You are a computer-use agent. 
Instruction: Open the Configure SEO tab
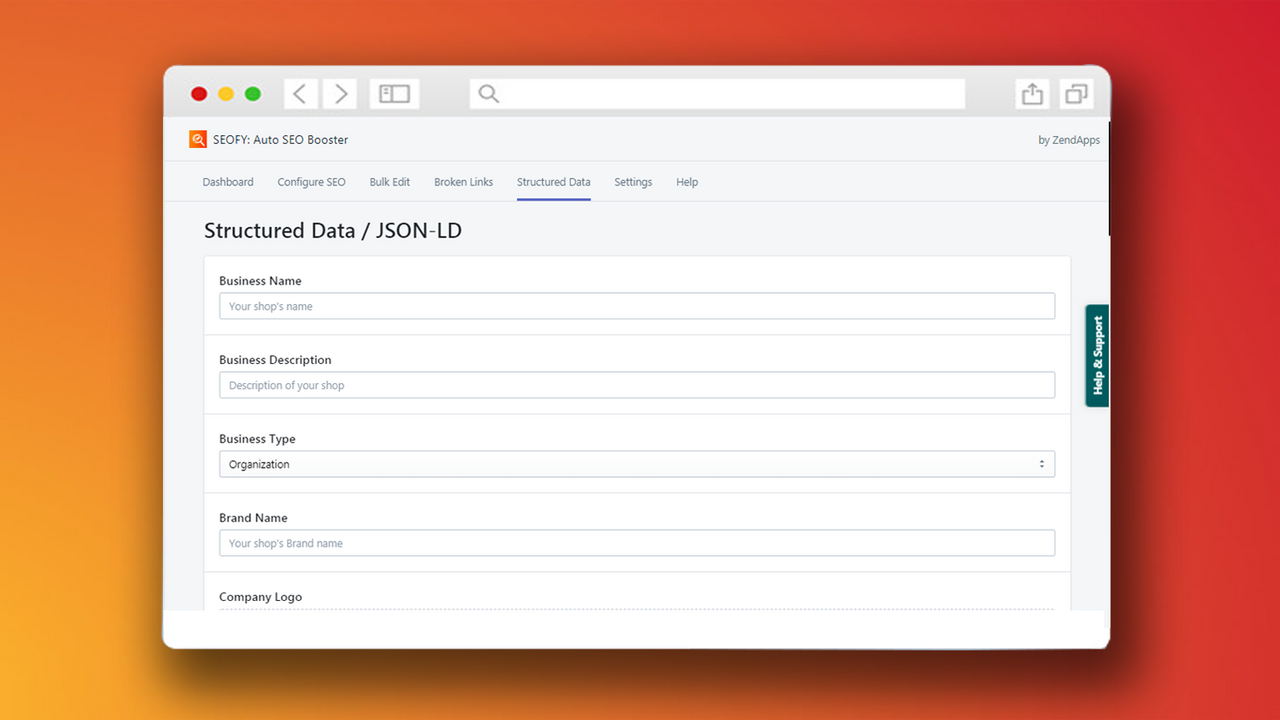click(x=311, y=182)
